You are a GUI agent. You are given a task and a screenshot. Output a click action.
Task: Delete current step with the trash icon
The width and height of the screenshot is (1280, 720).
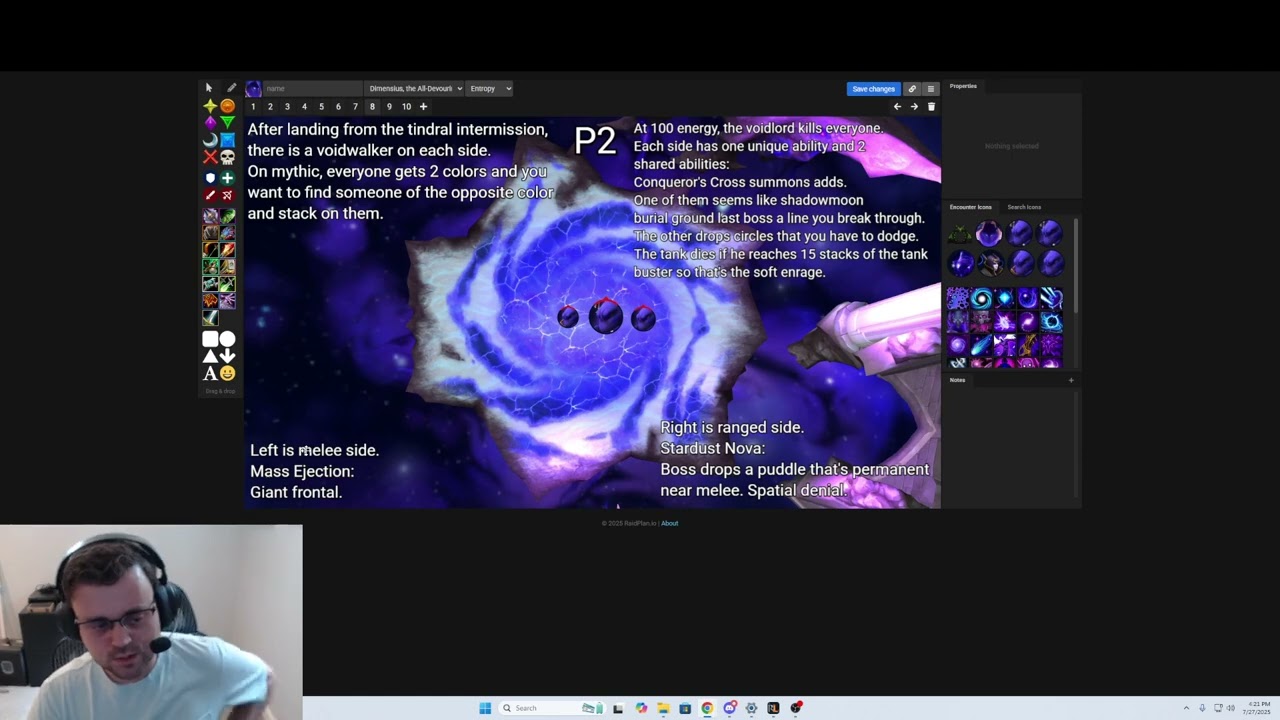pyautogui.click(x=931, y=107)
